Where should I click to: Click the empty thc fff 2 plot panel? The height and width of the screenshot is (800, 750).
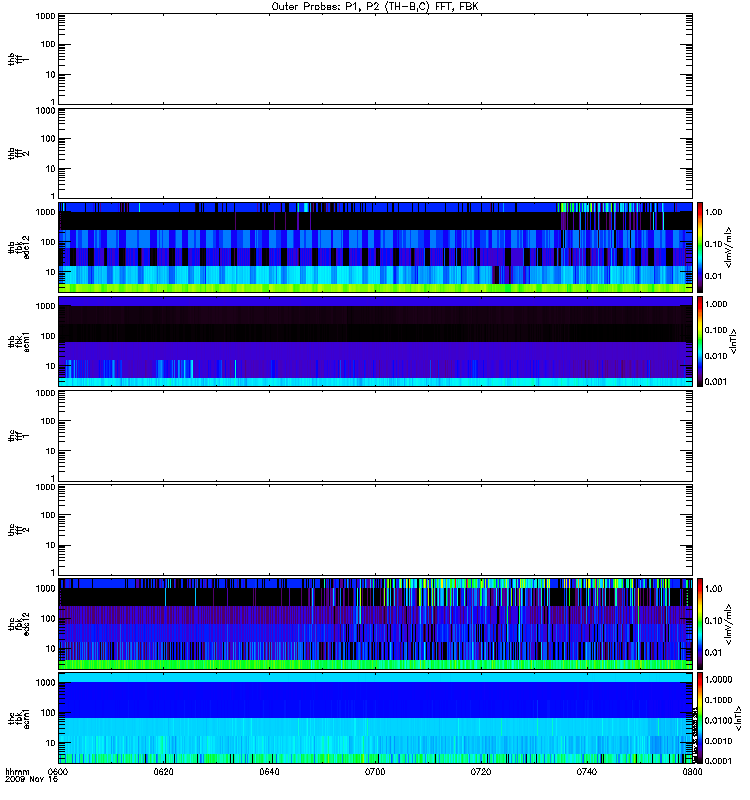coord(375,530)
